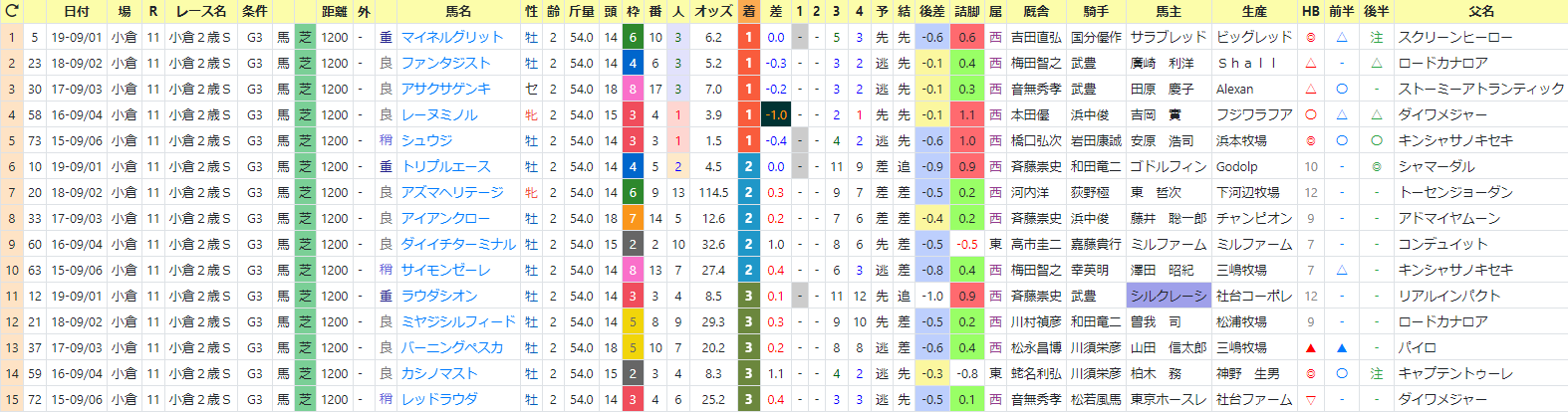Select owner ゴドルフィン
Screen dimensions: 1568x412
coord(1169,166)
